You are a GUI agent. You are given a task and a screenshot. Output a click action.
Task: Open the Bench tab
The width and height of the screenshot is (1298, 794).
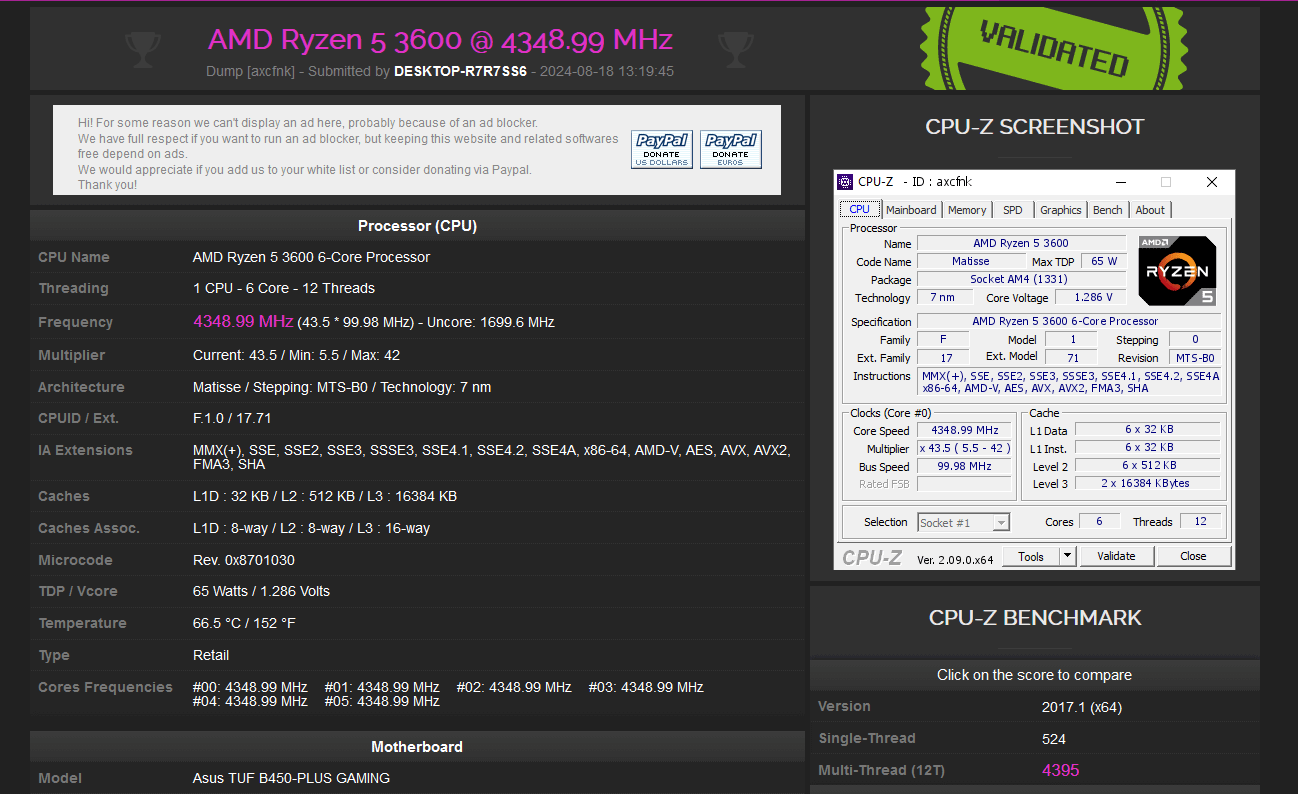[1108, 210]
